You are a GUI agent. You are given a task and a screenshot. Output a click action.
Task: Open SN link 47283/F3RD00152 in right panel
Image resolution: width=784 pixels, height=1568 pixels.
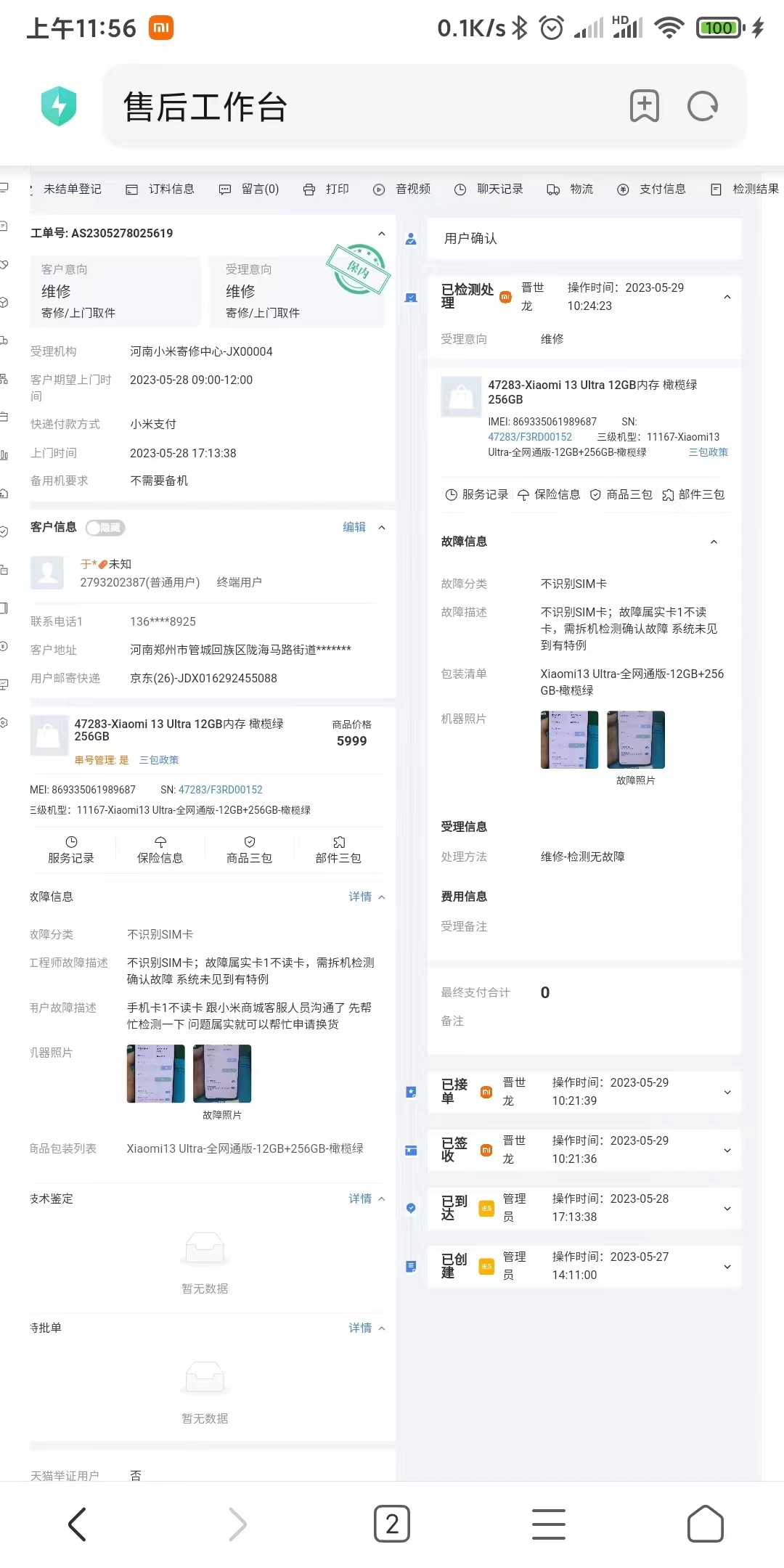pyautogui.click(x=530, y=437)
